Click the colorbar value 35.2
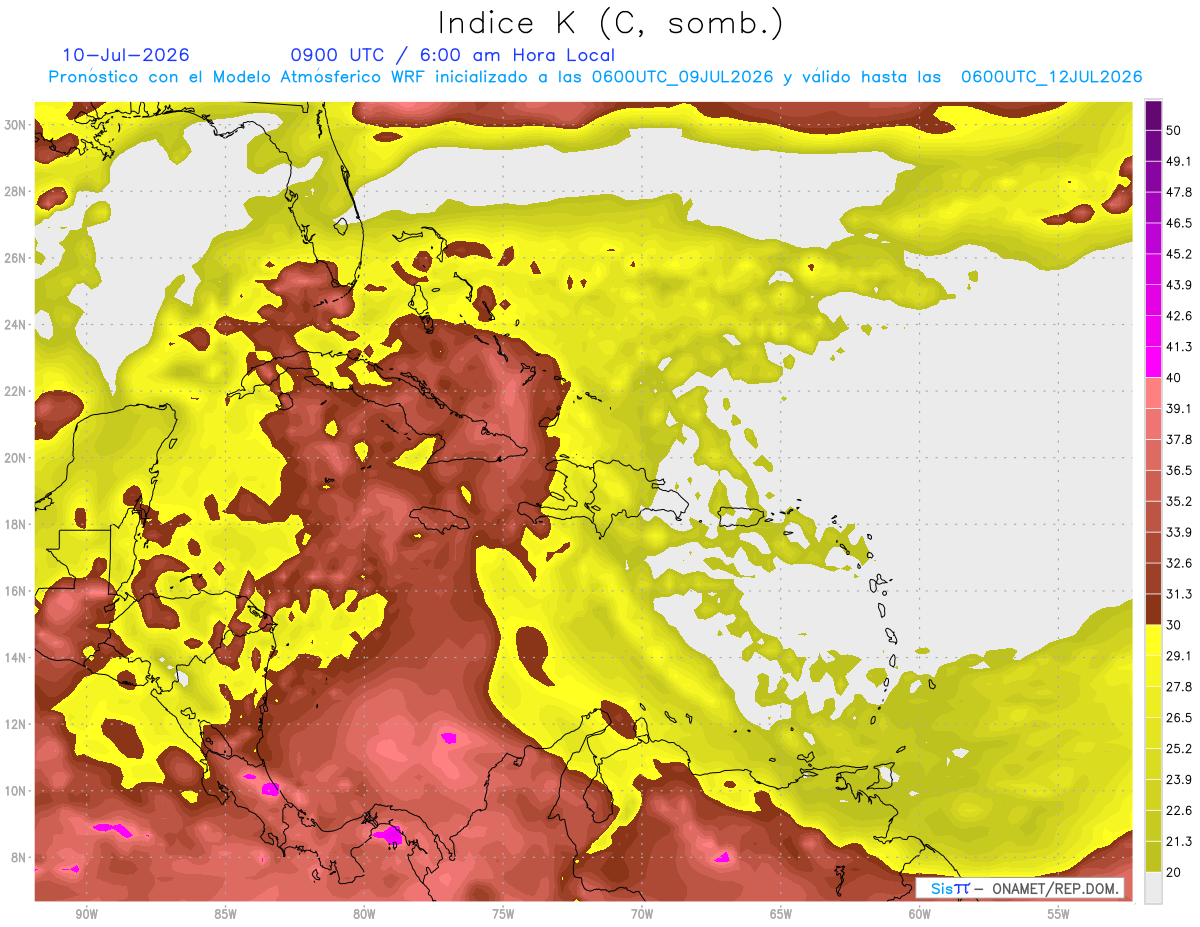Image resolution: width=1200 pixels, height=927 pixels. tap(1179, 501)
